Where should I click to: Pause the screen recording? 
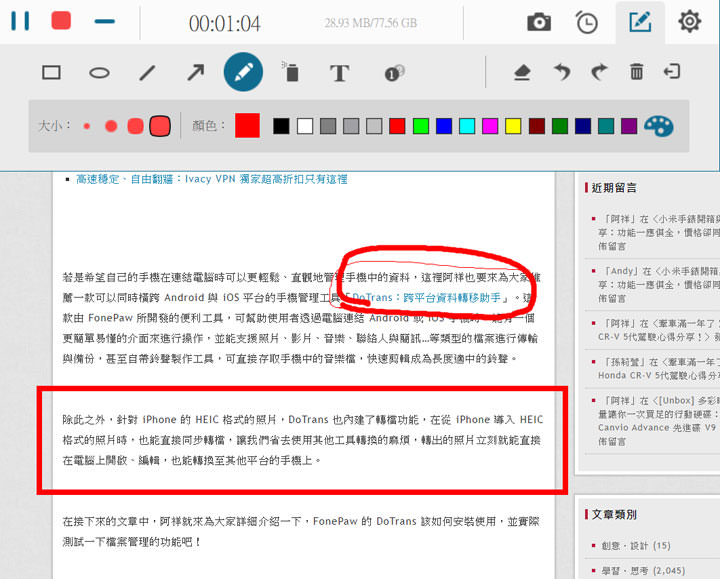click(20, 21)
